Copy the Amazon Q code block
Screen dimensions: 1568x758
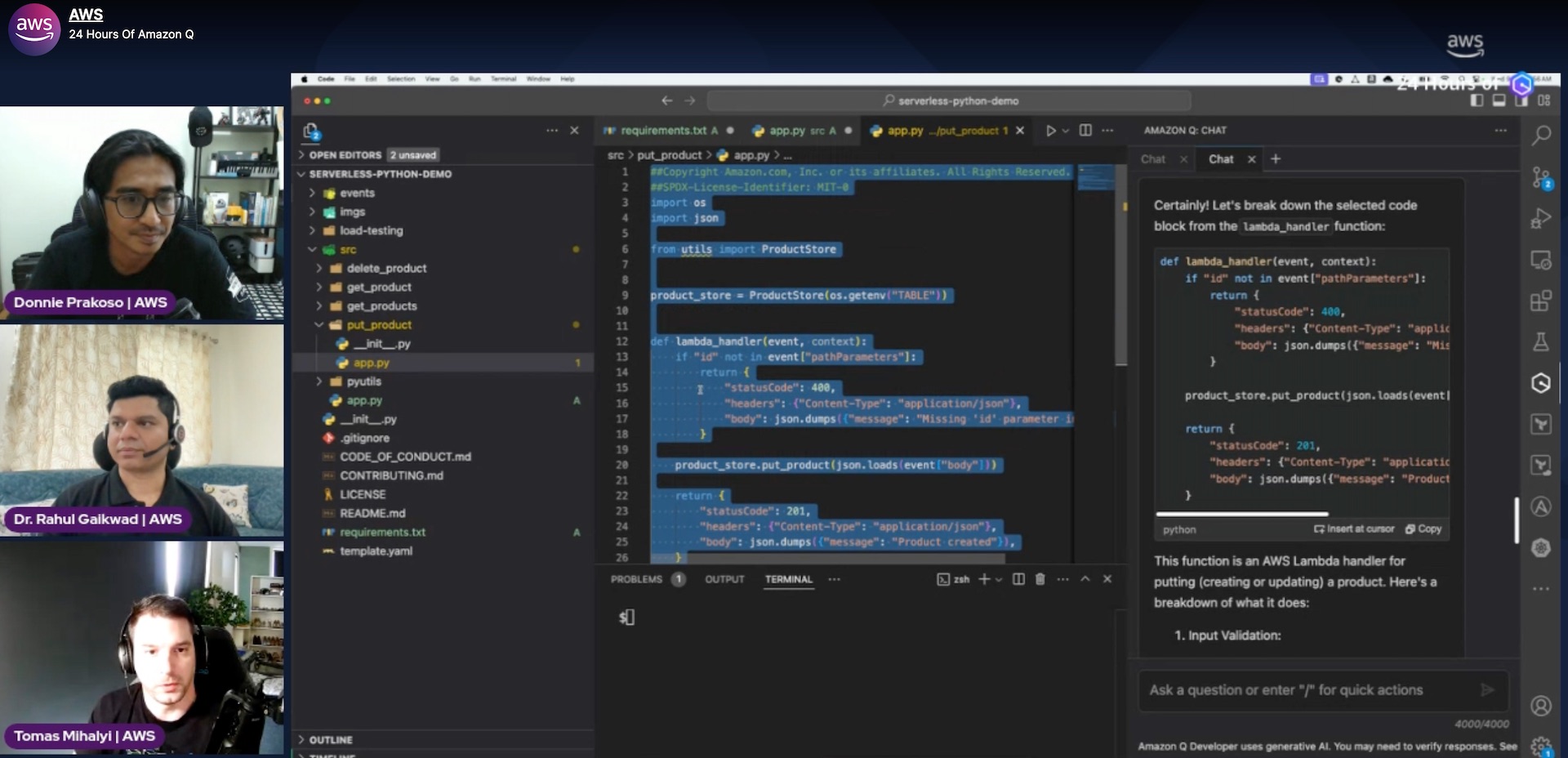pyautogui.click(x=1423, y=529)
